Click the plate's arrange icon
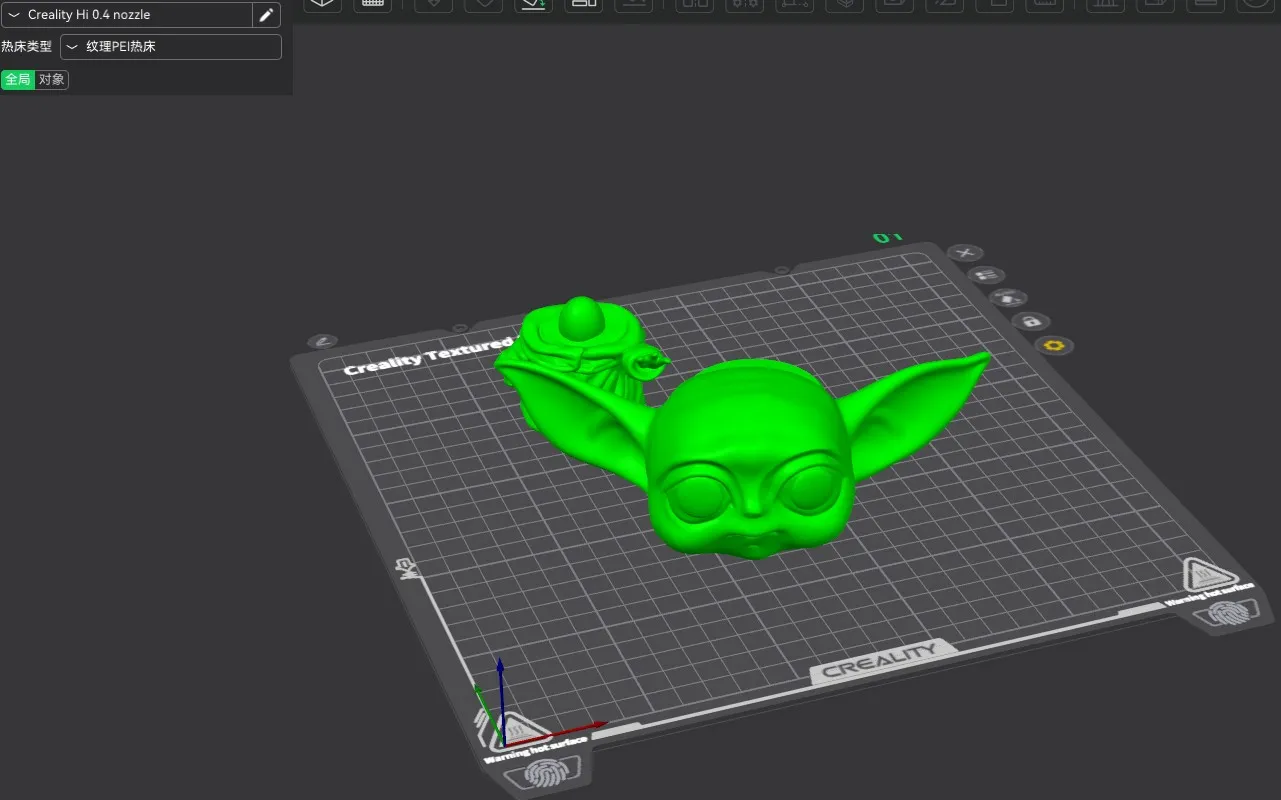Image resolution: width=1281 pixels, height=800 pixels. click(1008, 298)
